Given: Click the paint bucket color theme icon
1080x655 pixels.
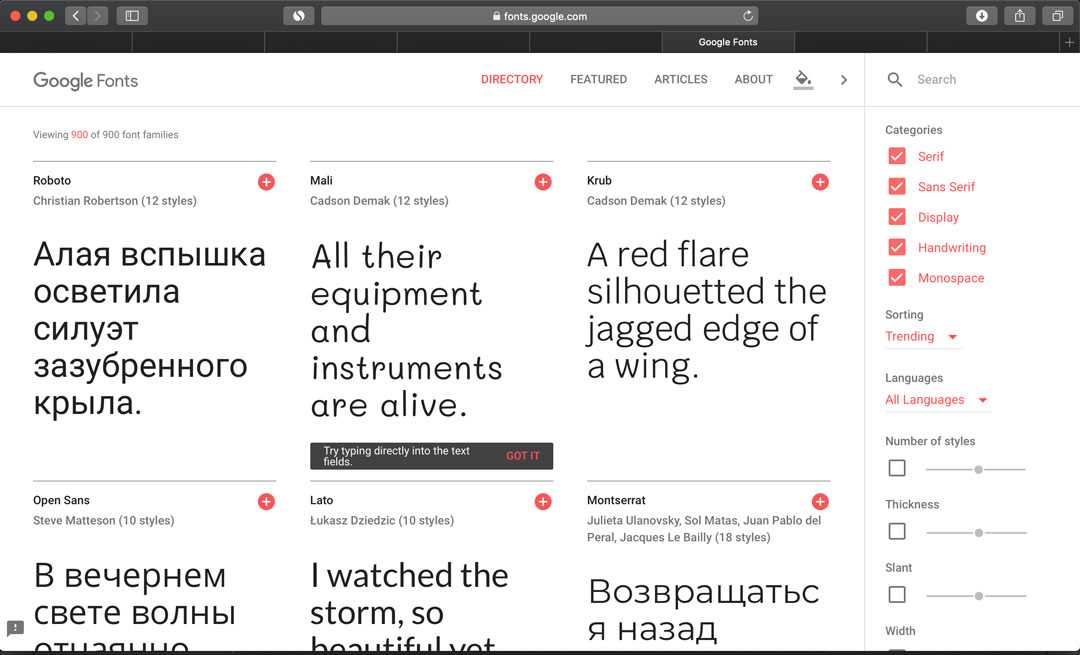Looking at the screenshot, I should [x=803, y=79].
